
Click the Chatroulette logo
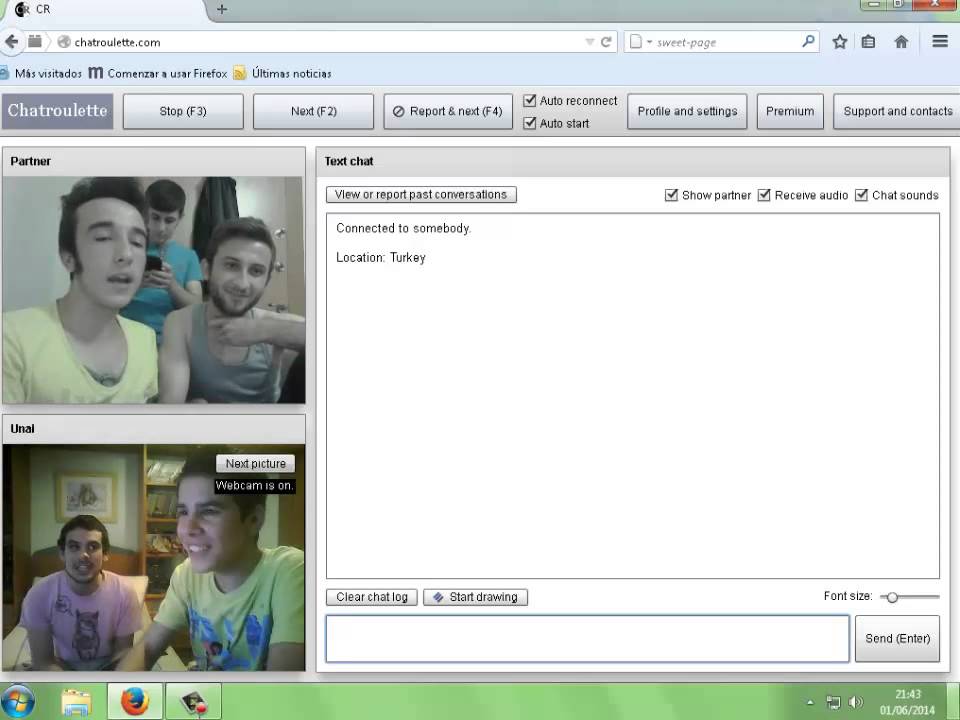[x=58, y=111]
